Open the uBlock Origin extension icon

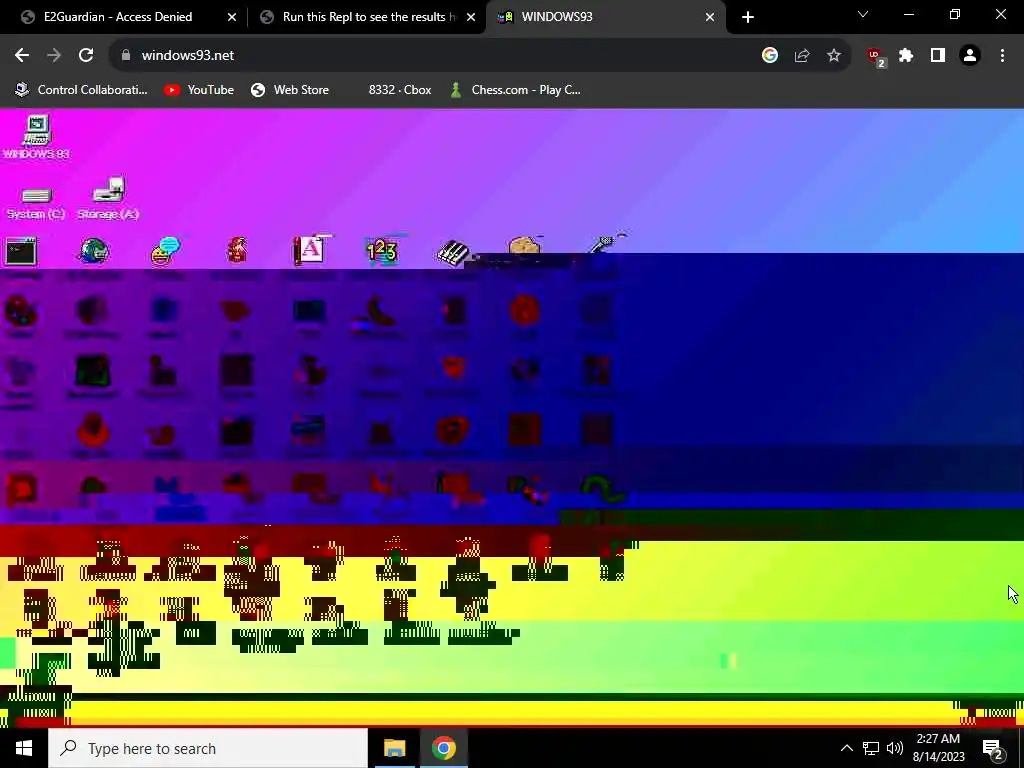pyautogui.click(x=875, y=56)
